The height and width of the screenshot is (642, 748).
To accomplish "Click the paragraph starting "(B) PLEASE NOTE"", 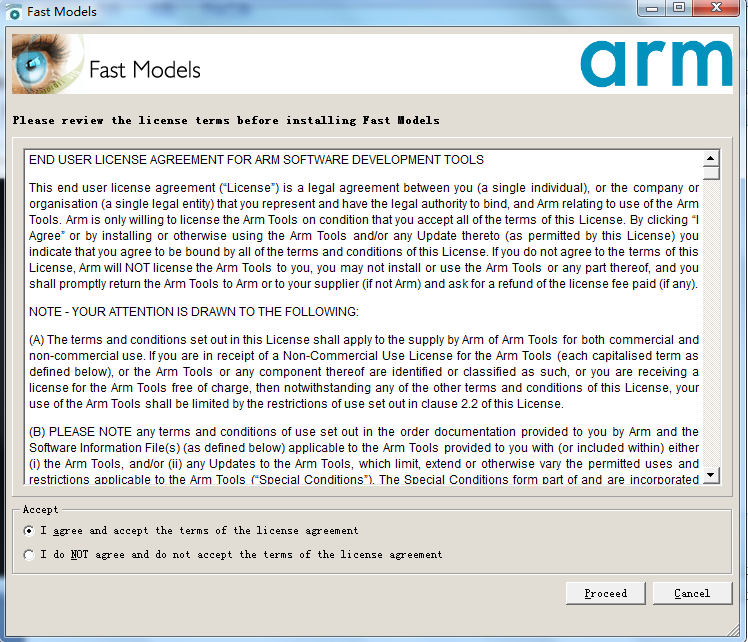I will coord(364,456).
